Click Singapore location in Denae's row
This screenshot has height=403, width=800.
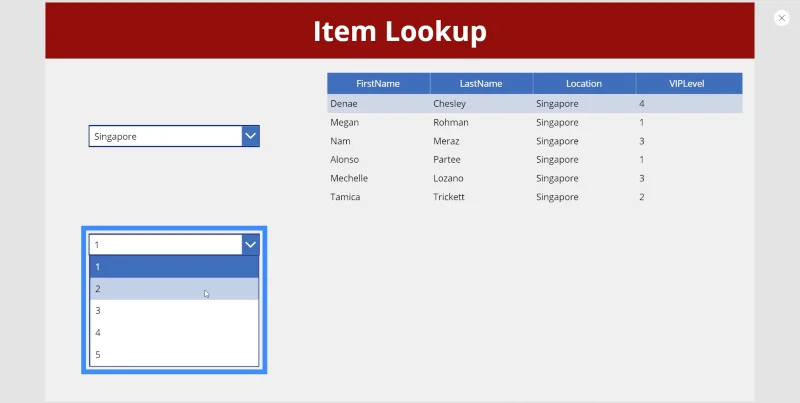pyautogui.click(x=557, y=104)
